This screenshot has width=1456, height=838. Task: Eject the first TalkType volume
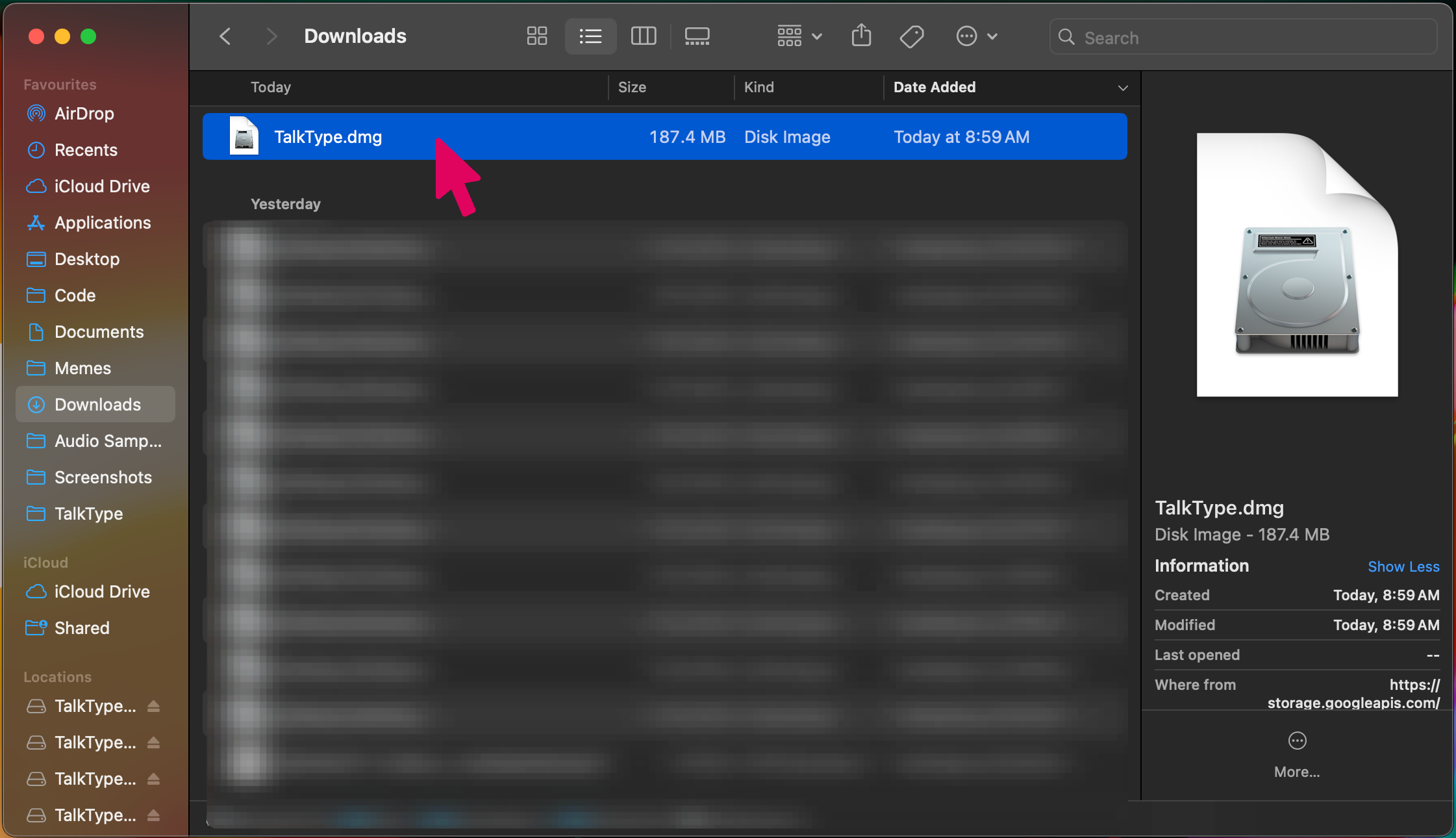(x=153, y=706)
